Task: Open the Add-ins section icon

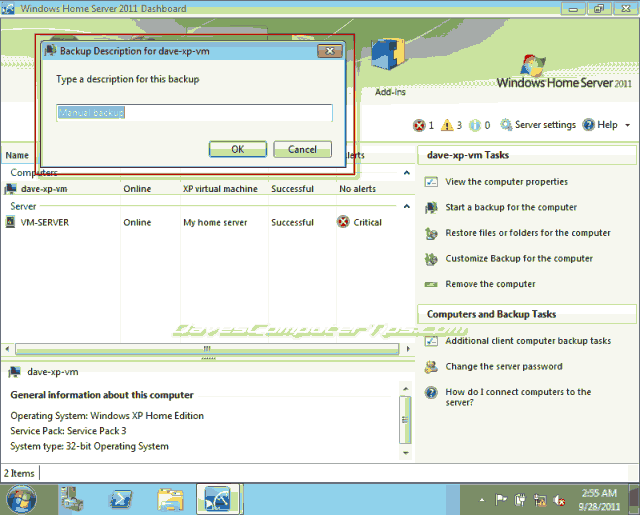Action: point(388,54)
